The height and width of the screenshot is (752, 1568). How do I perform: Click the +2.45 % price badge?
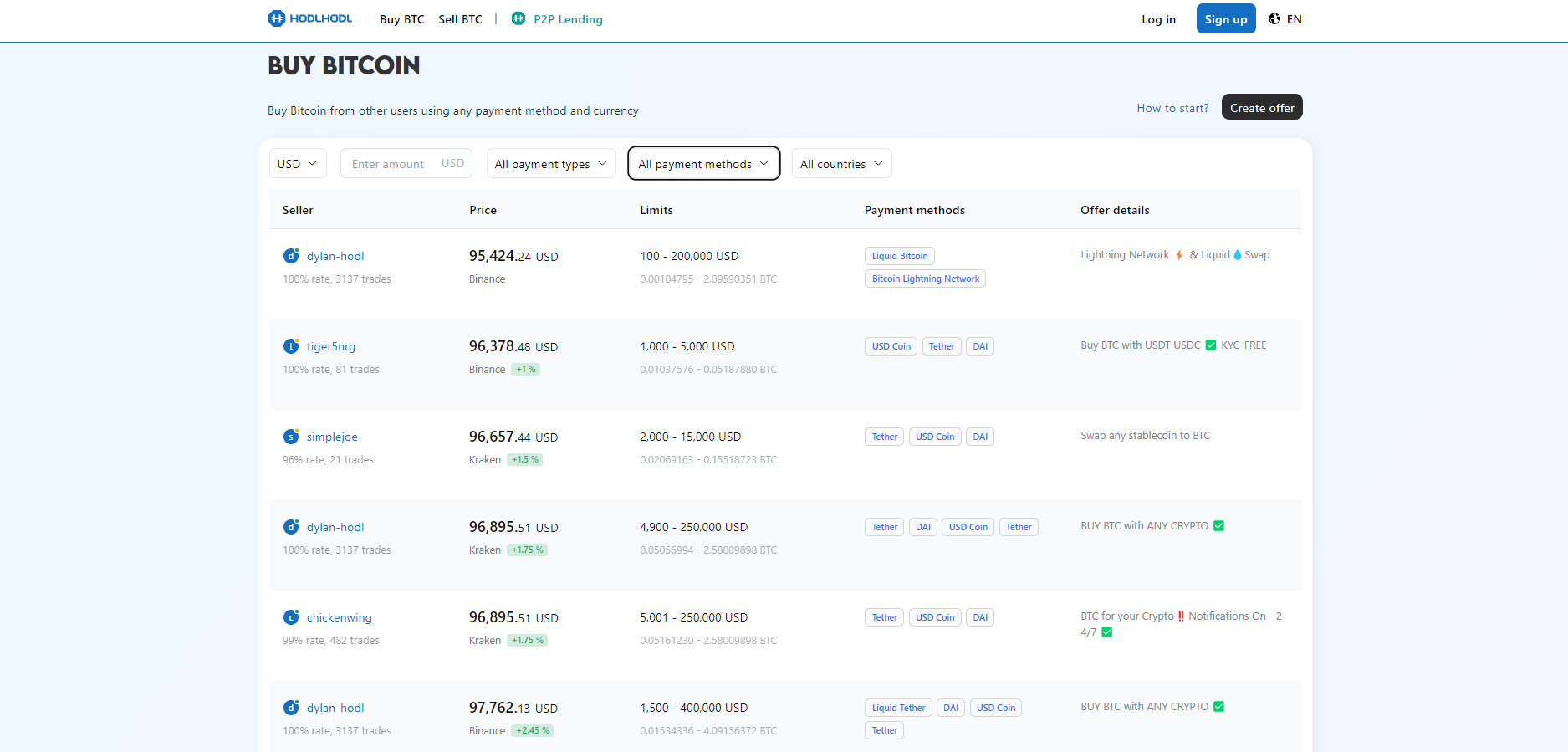(x=533, y=730)
